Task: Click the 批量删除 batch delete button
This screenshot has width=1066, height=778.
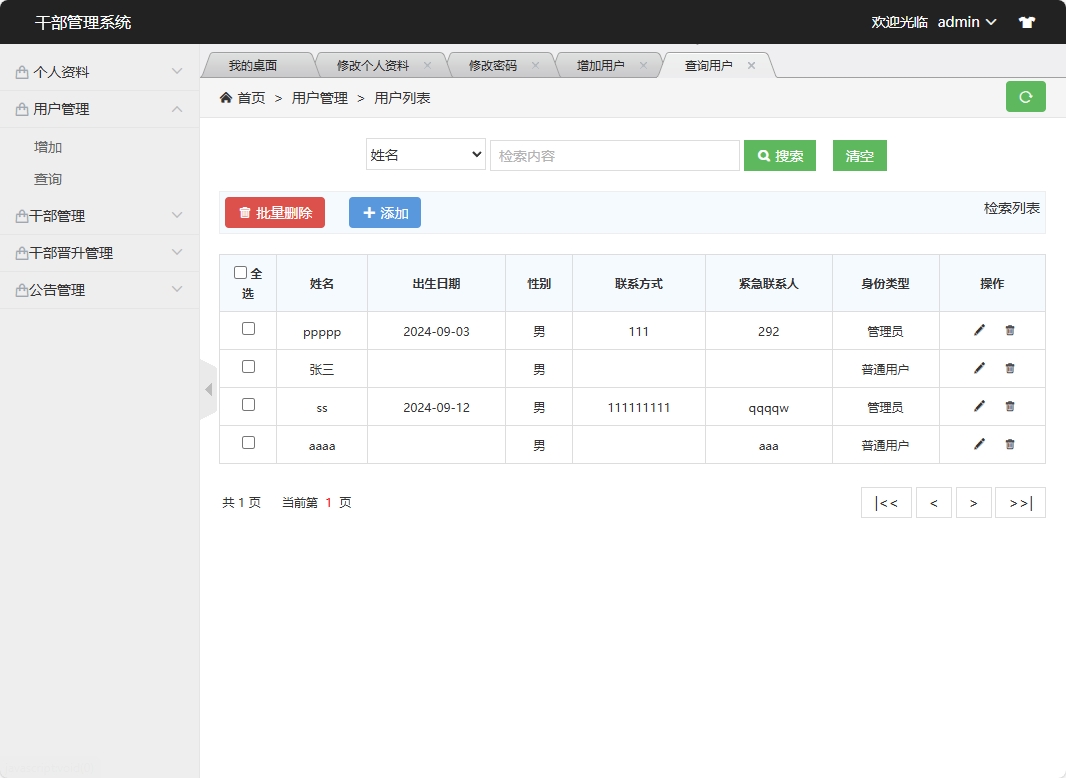Action: 275,212
